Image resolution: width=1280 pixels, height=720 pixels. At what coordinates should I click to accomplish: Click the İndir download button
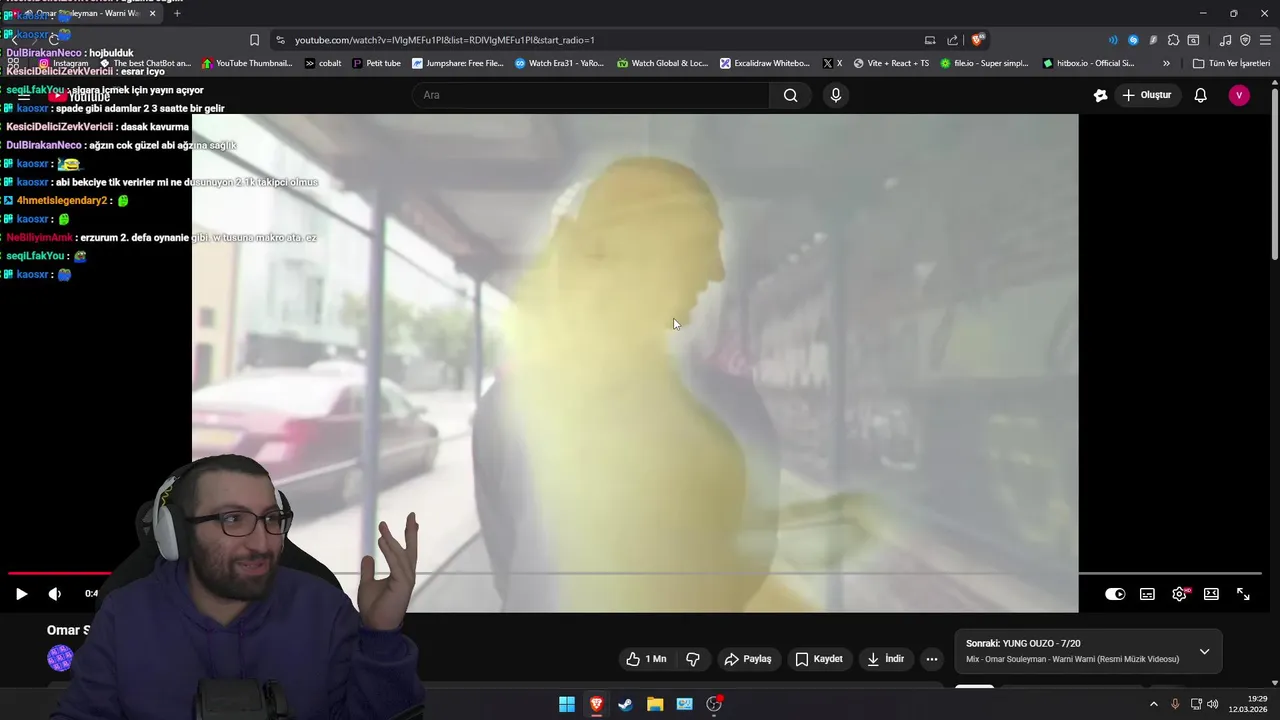click(x=885, y=659)
